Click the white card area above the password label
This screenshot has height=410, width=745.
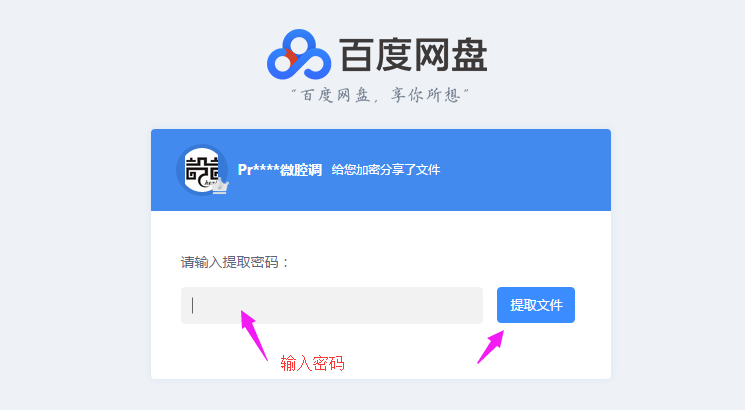tap(381, 232)
